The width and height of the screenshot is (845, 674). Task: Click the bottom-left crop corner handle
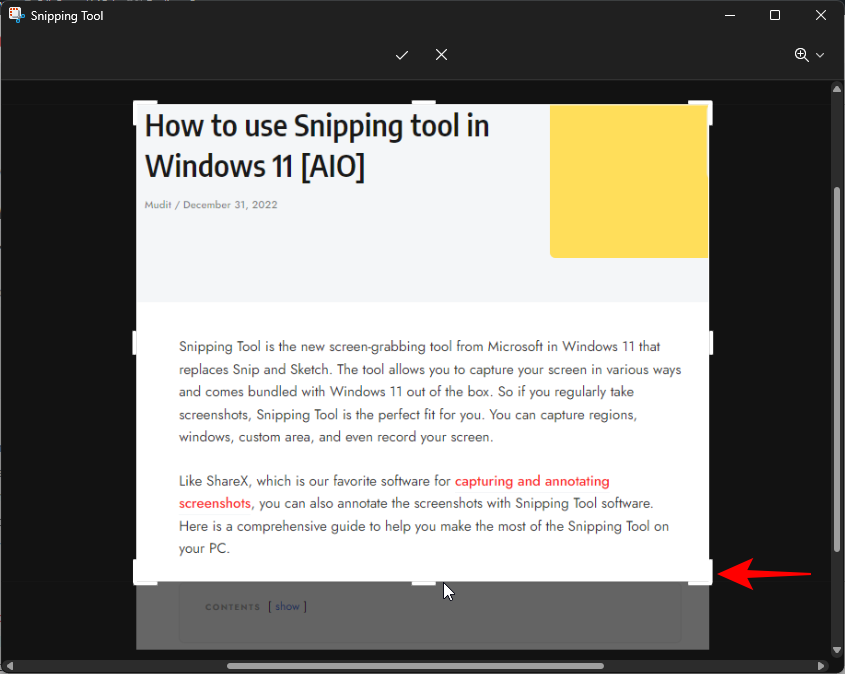point(140,576)
